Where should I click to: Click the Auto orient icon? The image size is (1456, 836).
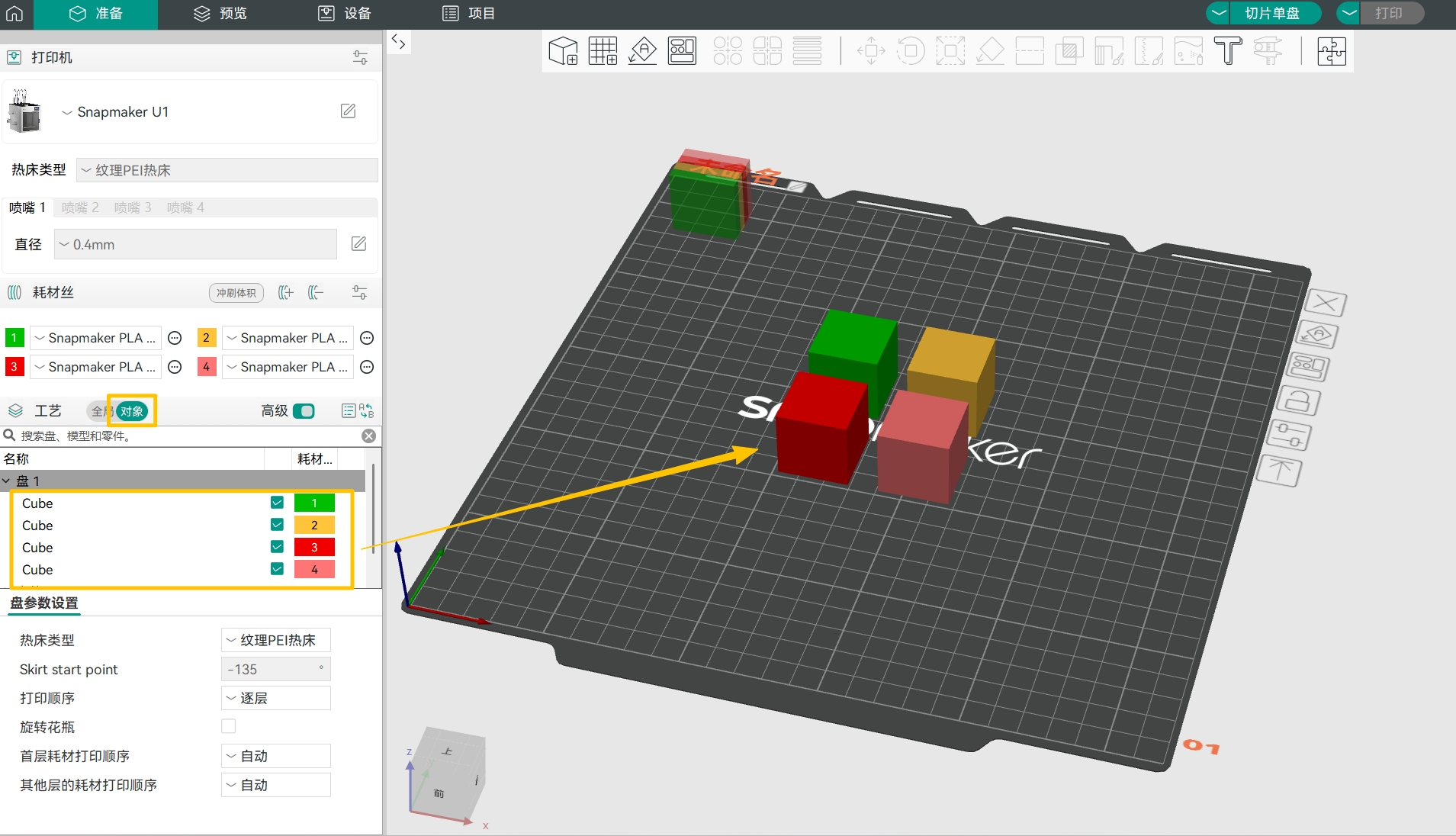point(642,51)
